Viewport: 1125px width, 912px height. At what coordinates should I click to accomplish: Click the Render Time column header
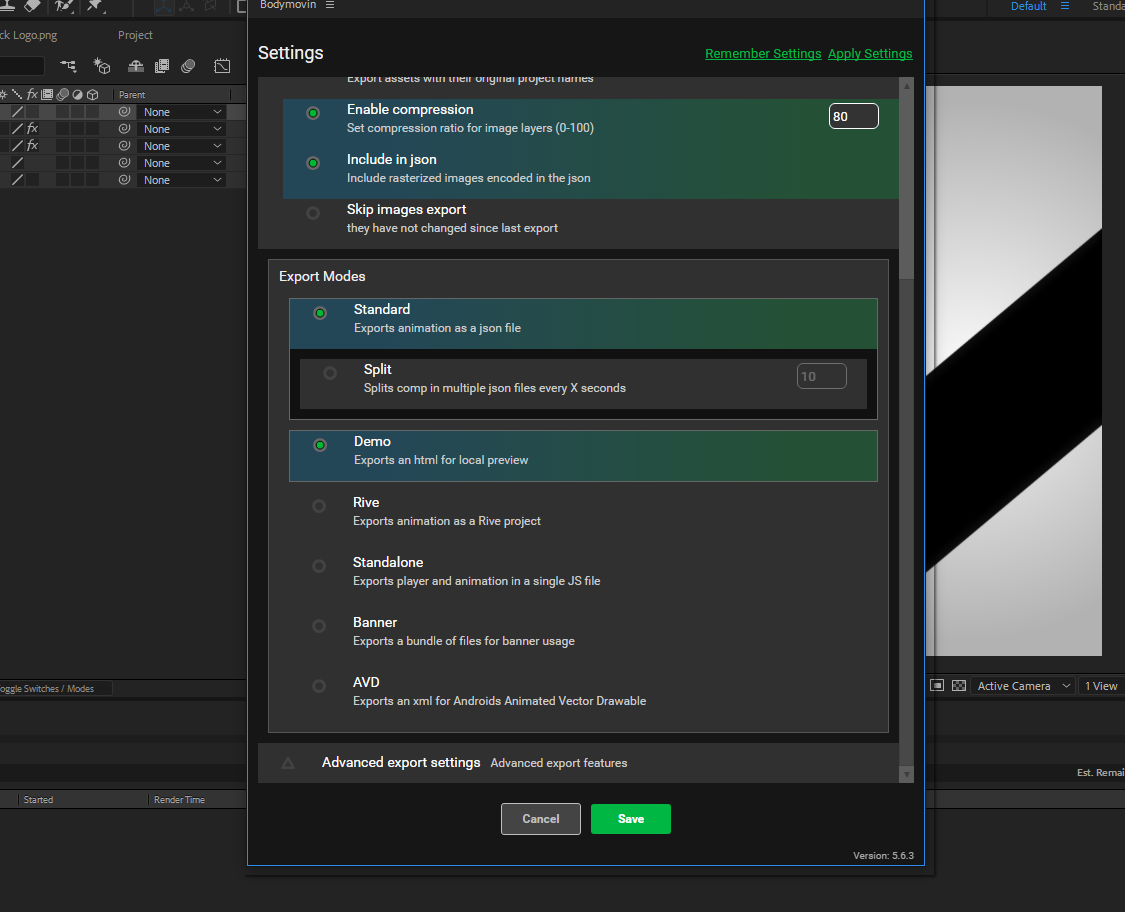click(179, 799)
